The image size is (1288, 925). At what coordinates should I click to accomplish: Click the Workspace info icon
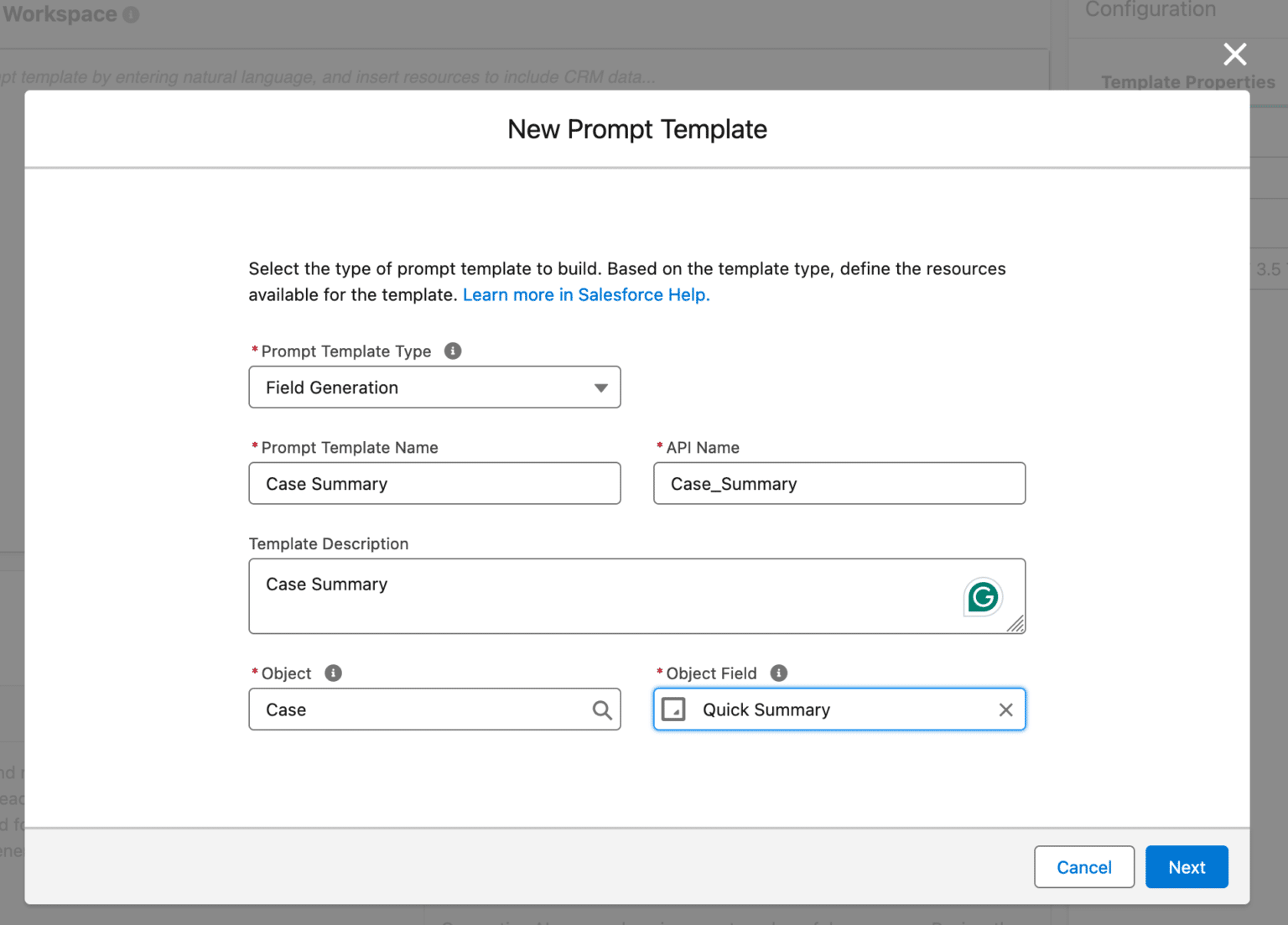tap(132, 13)
